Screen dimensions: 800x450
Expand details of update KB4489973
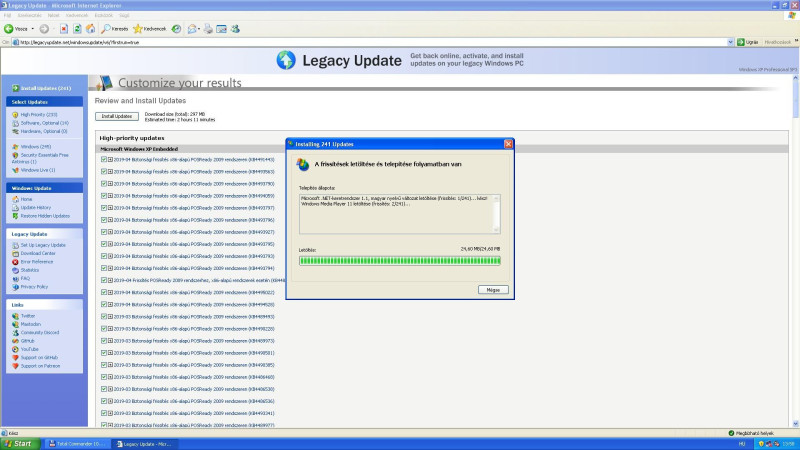110,341
